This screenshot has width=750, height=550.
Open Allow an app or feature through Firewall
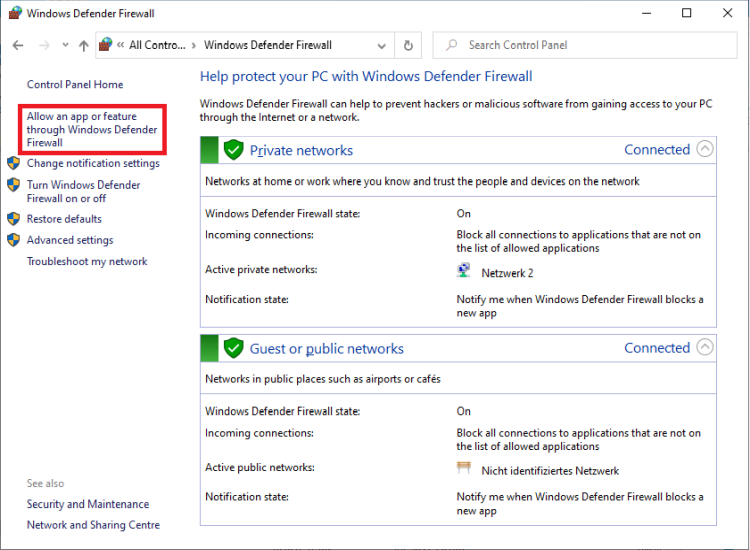tap(92, 130)
